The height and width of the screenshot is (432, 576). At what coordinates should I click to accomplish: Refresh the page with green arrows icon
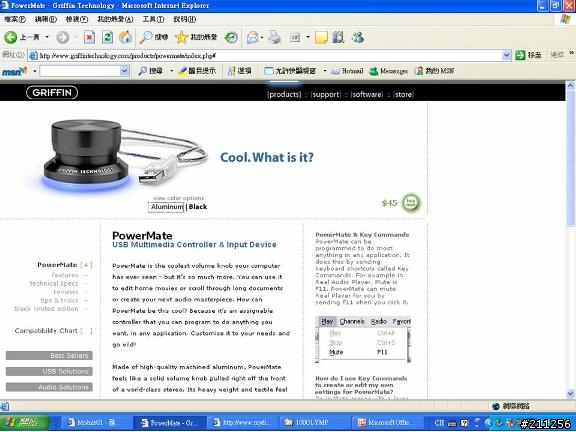[x=107, y=37]
